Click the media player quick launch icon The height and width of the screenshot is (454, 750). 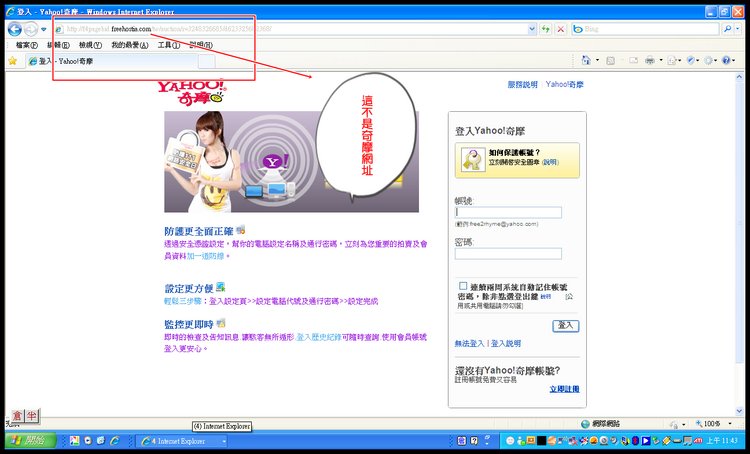pos(88,441)
